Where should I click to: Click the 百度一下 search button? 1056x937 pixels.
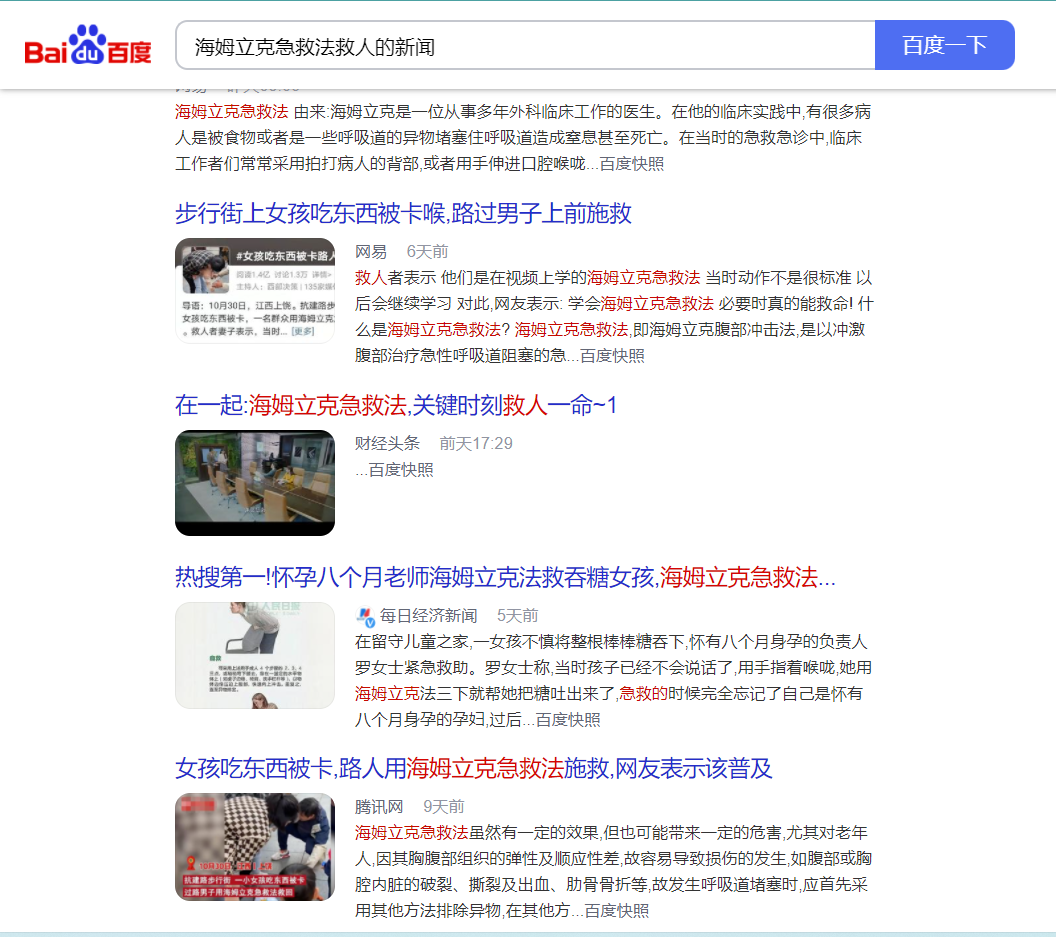point(944,45)
